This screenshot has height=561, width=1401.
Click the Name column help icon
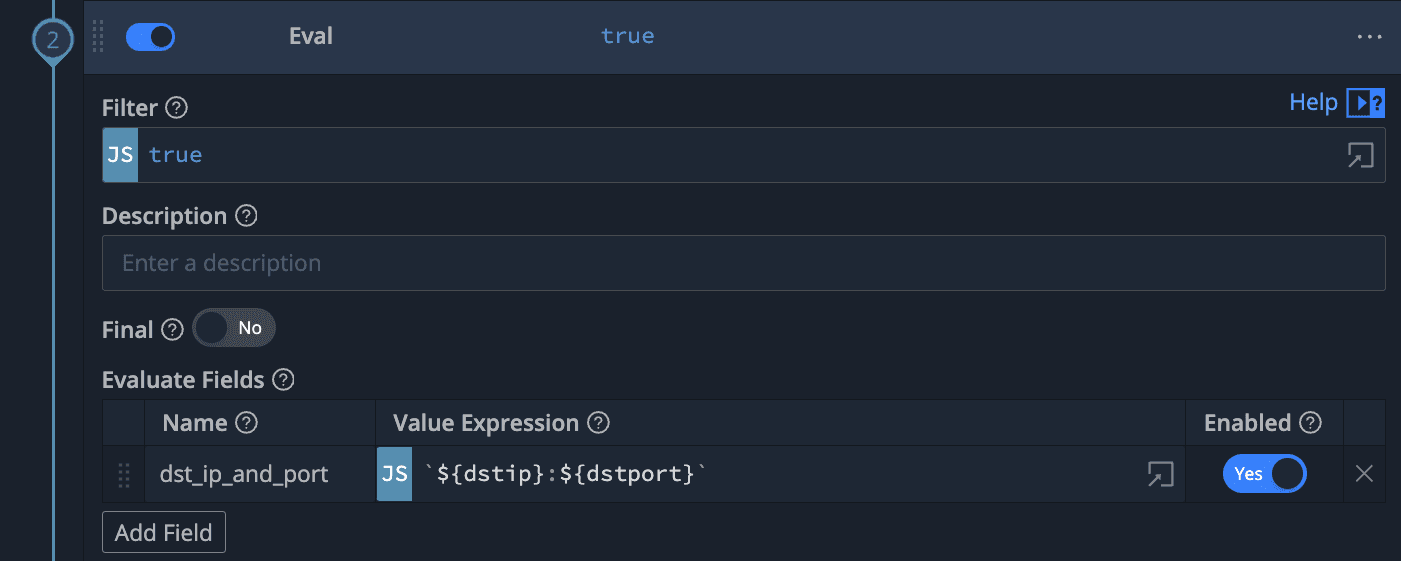pos(246,423)
